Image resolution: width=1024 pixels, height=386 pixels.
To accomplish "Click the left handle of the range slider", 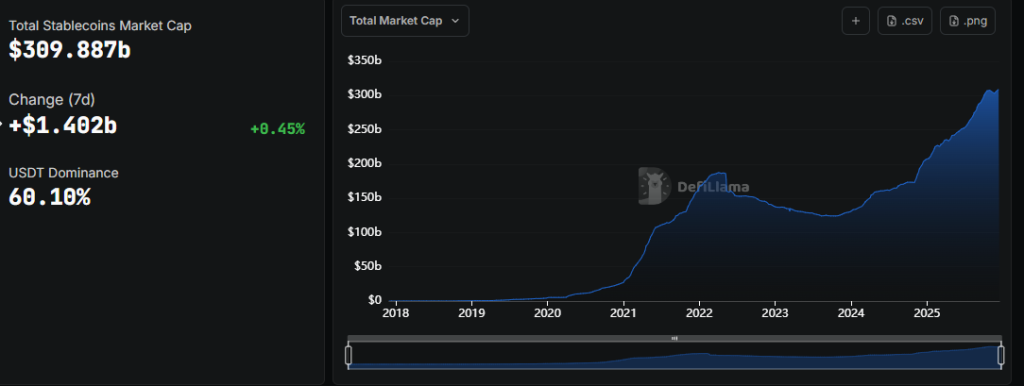I will (x=348, y=355).
